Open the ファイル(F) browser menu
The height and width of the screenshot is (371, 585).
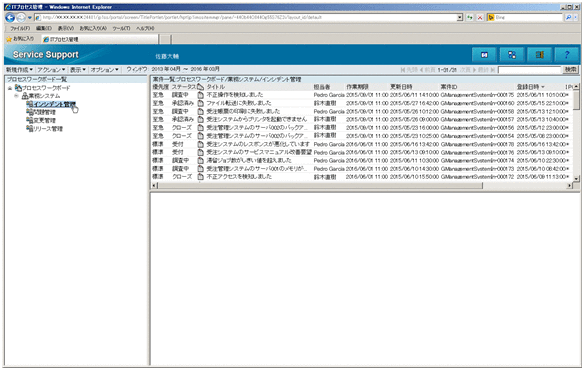tap(20, 28)
